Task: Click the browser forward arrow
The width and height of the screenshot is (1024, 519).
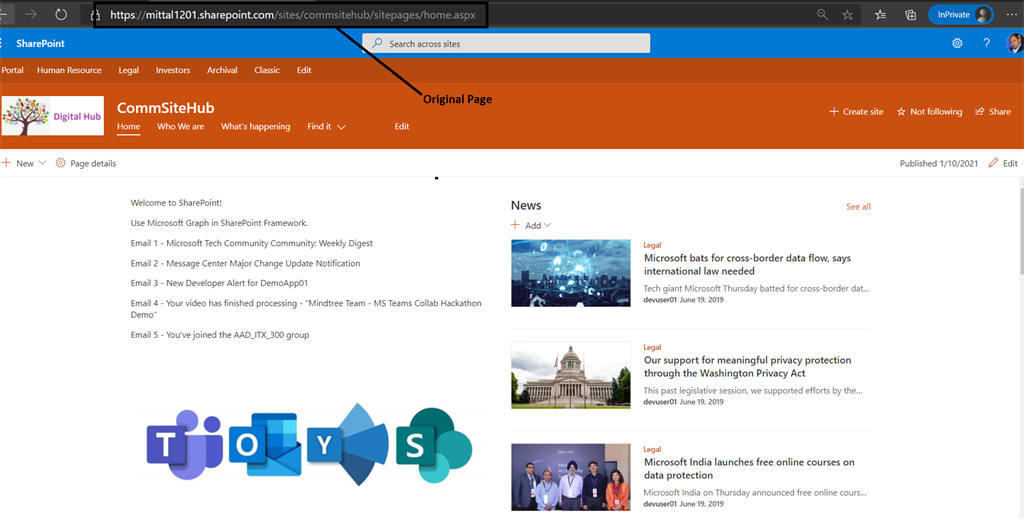Action: (31, 14)
